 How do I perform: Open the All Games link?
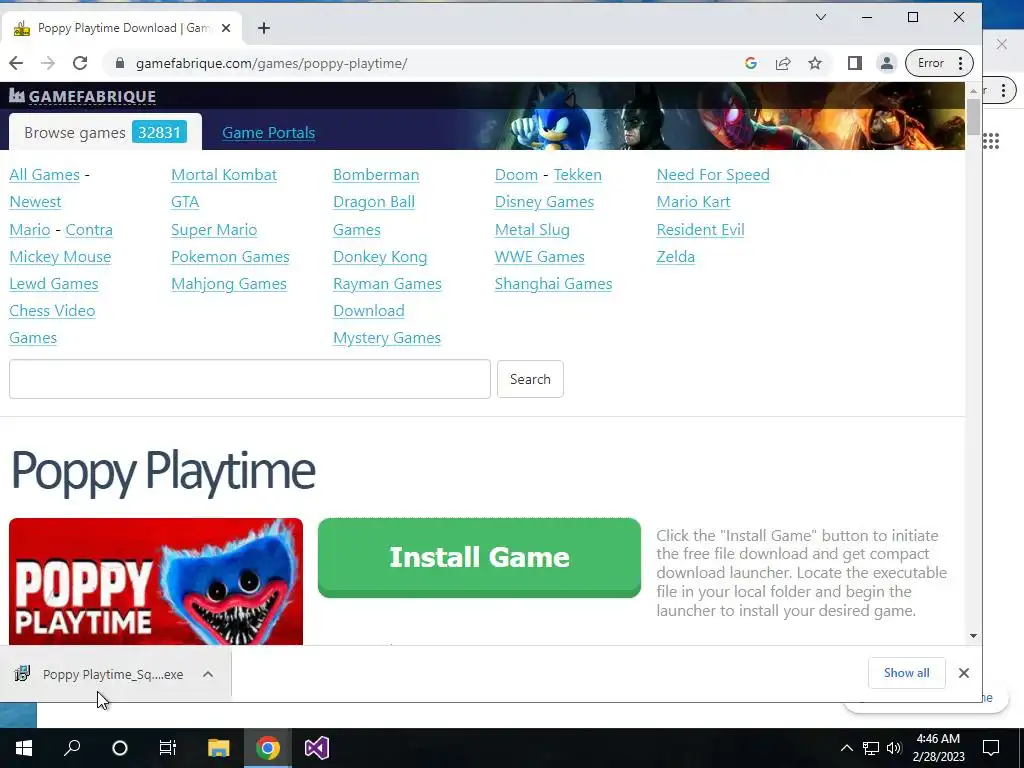[44, 175]
